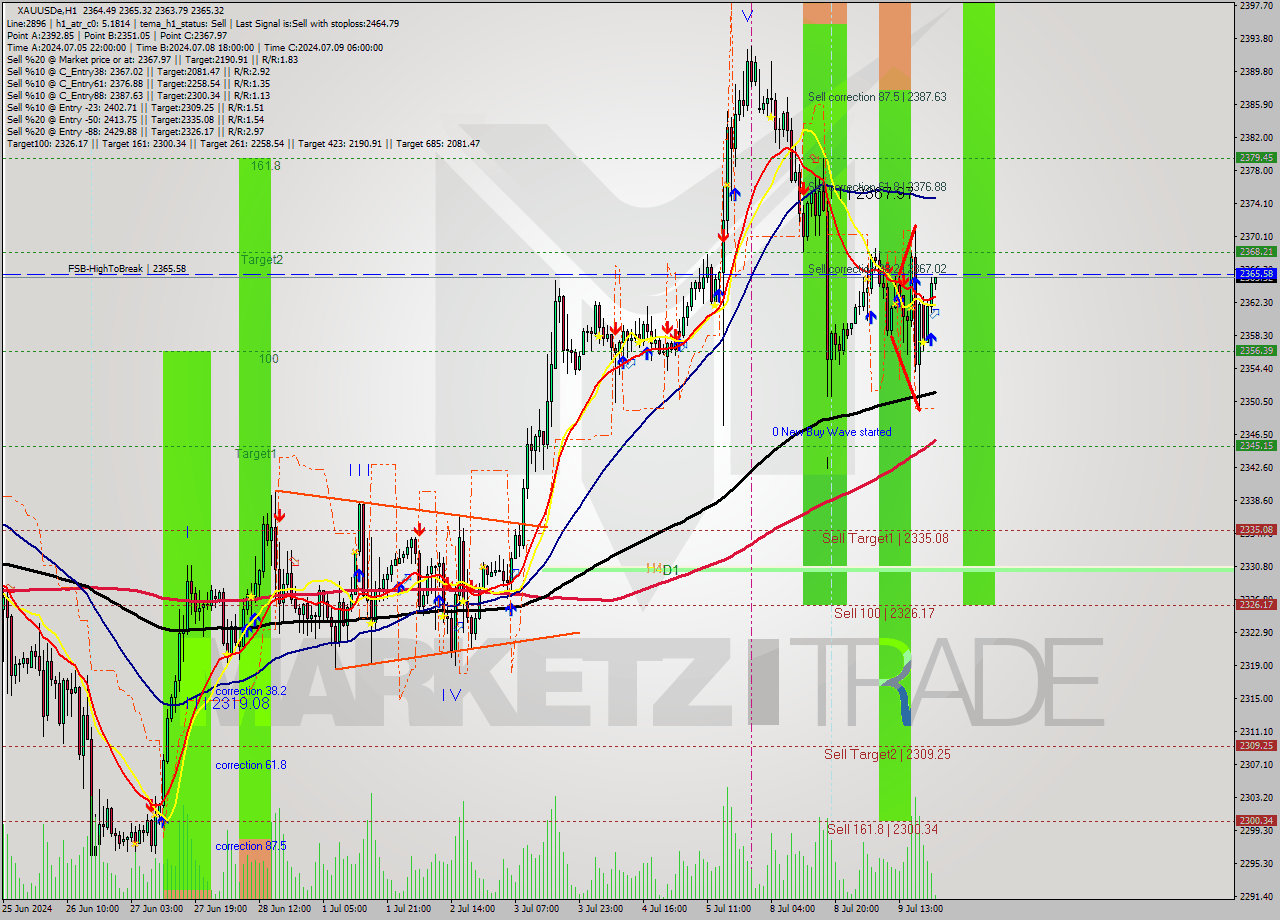Screen dimensions: 1280x920
Task: Click the blue 2365.58 price tag
Action: click(x=1255, y=273)
